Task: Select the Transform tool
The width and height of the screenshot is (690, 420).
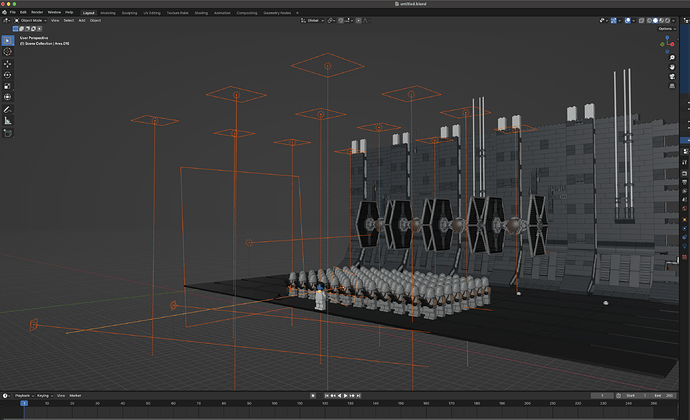Action: pyautogui.click(x=7, y=97)
